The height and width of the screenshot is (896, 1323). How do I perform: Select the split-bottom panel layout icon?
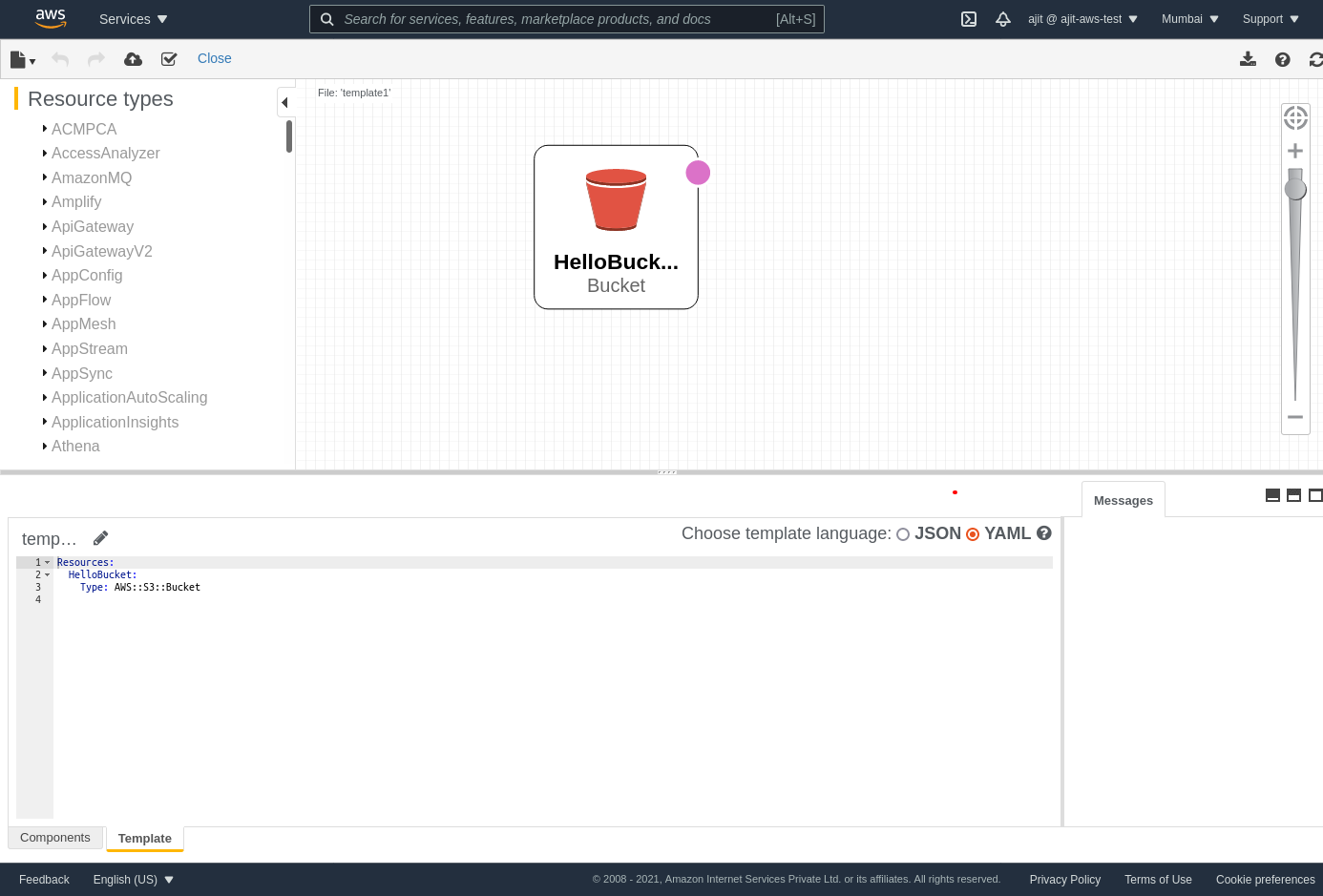click(x=1272, y=495)
